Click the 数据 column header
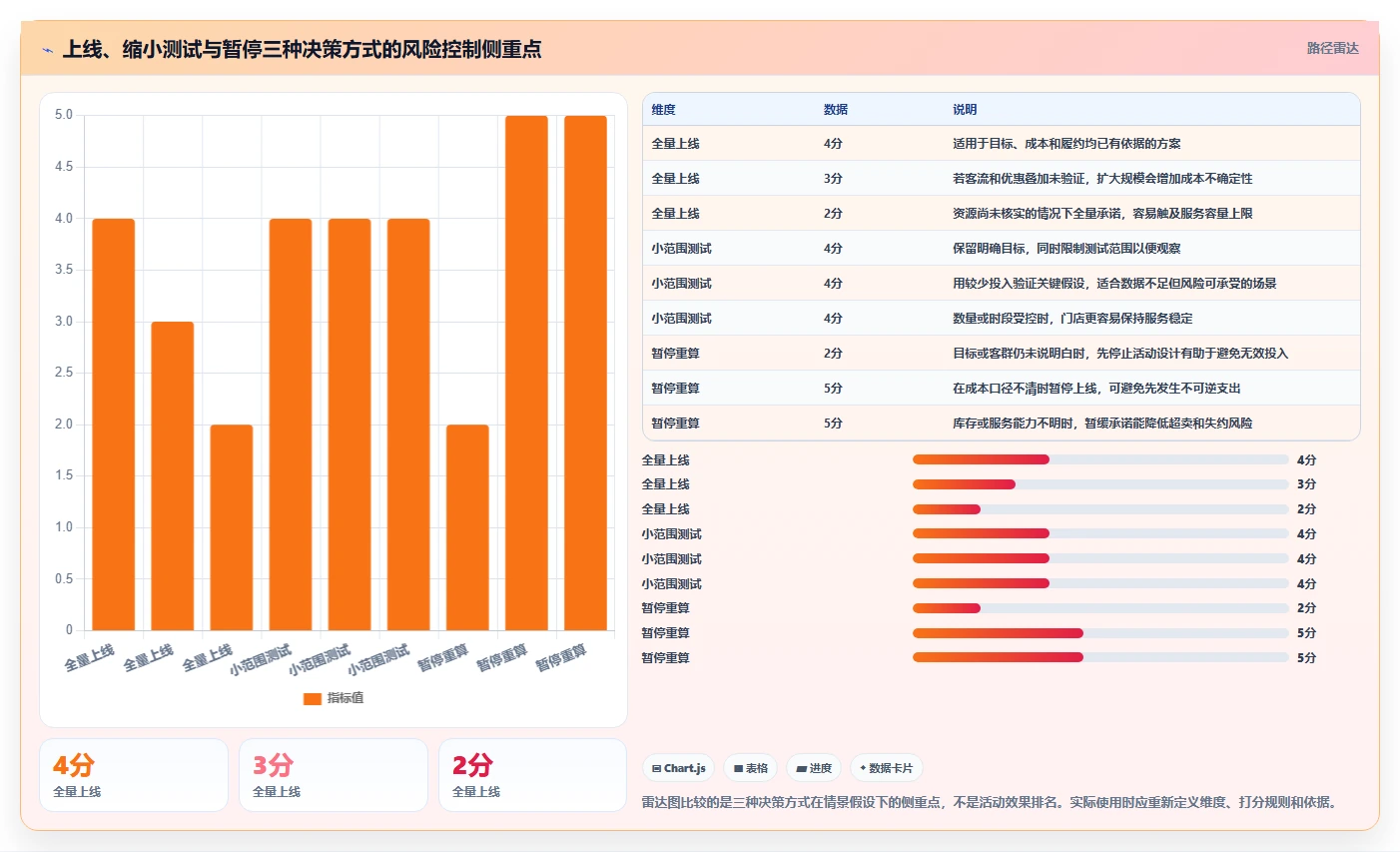Screen dimensions: 1400x852 coord(836,110)
